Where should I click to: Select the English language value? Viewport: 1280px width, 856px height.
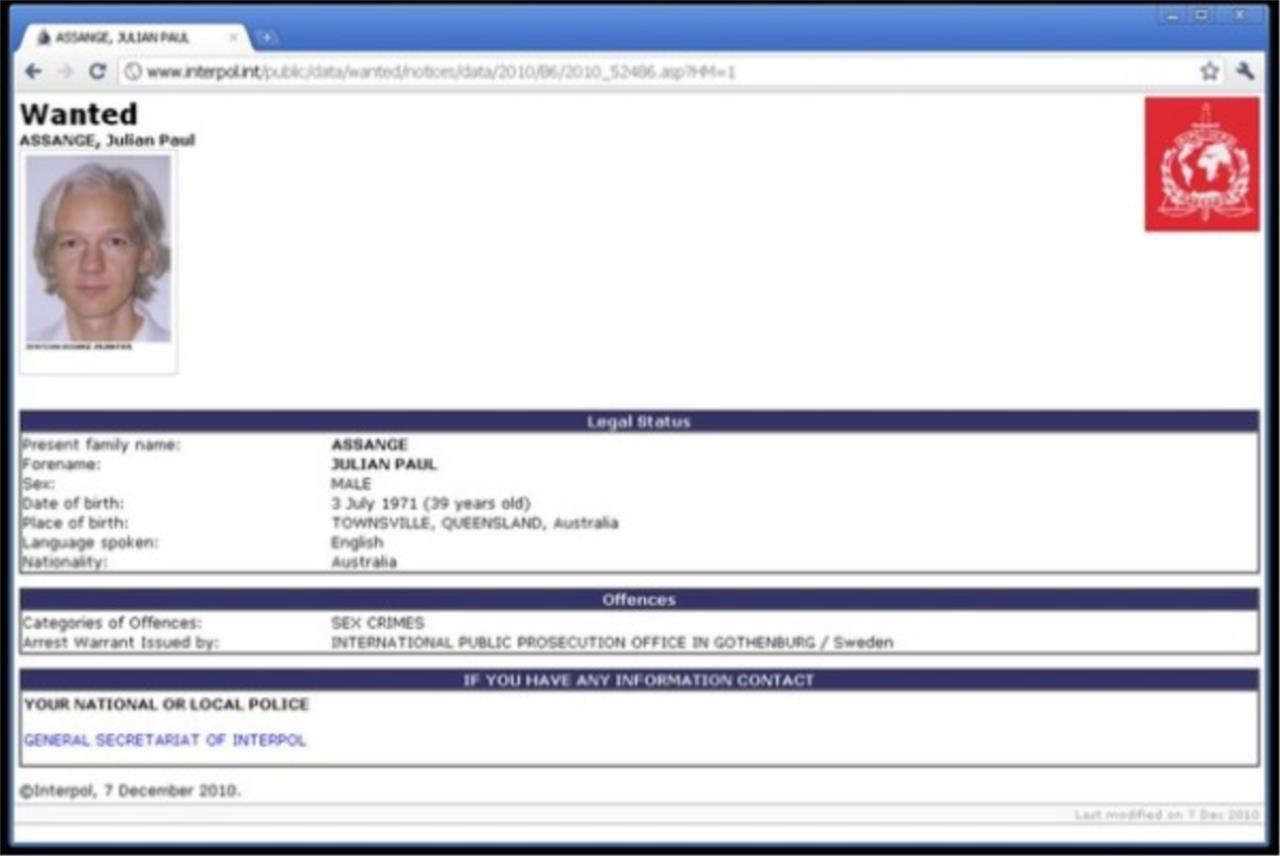357,543
